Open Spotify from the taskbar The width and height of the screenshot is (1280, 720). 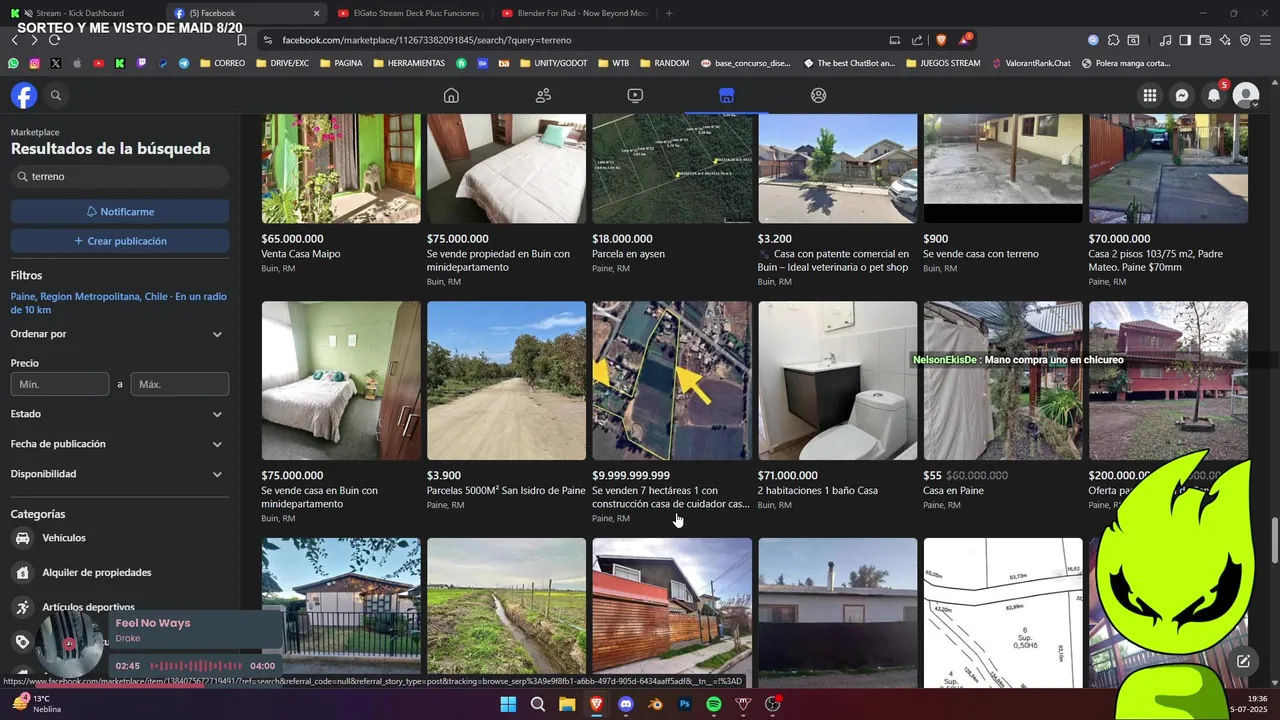[x=714, y=704]
